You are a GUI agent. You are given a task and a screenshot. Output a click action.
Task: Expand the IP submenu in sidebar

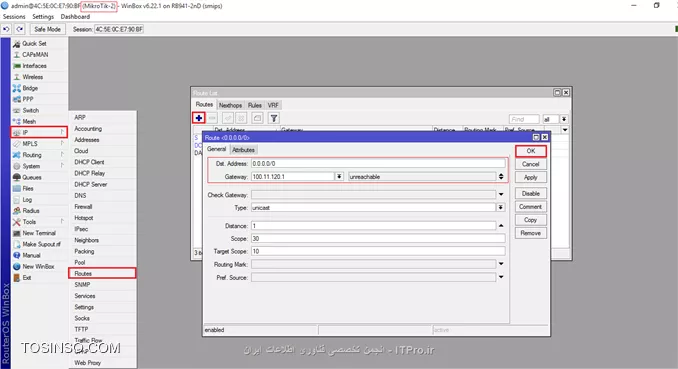click(x=39, y=132)
